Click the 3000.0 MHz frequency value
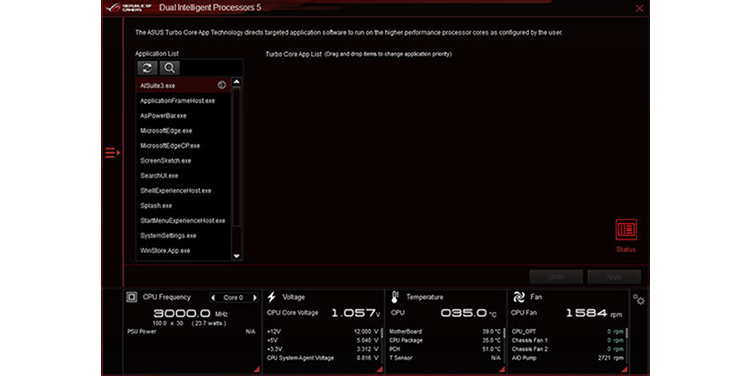750x376 pixels. pos(190,314)
